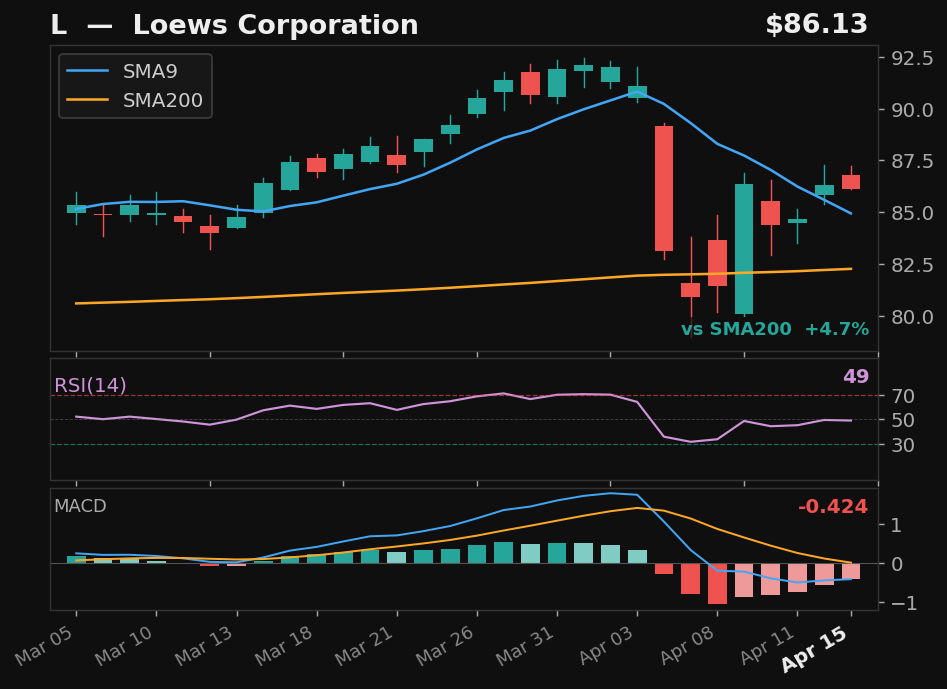Click the Mar 10 date label
Screen dimensions: 947x689
pyautogui.click(x=124, y=646)
